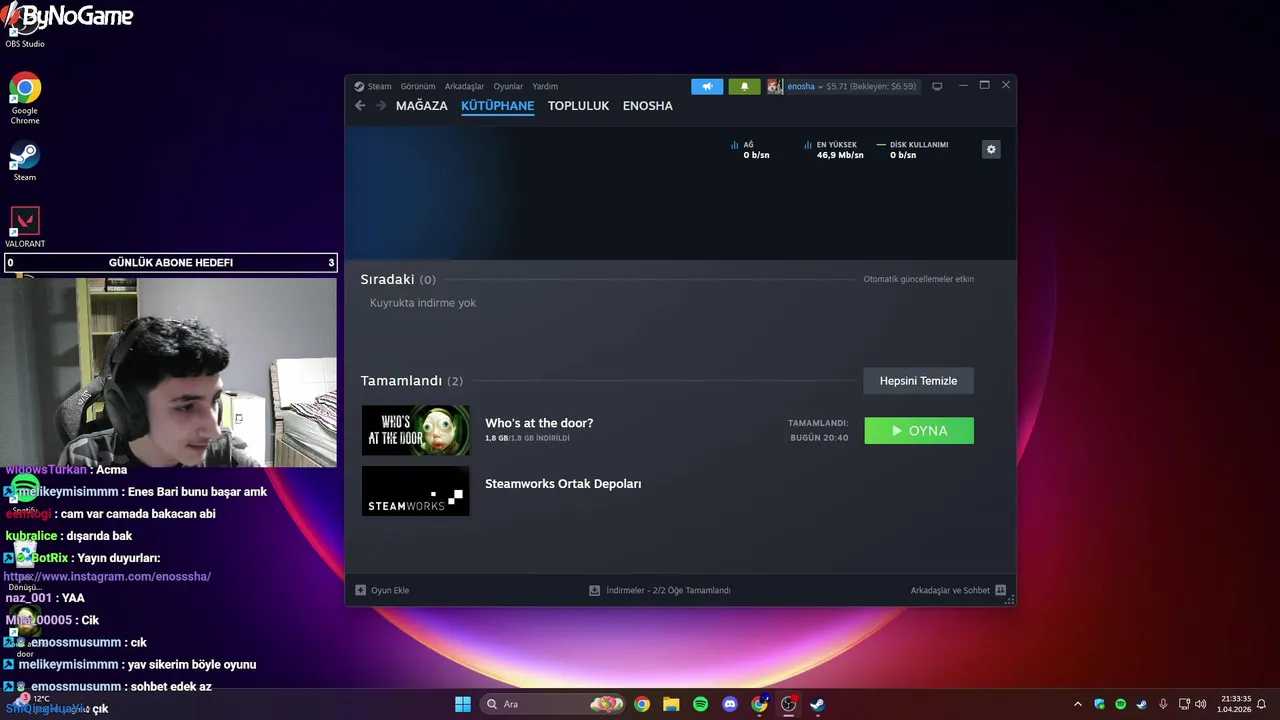Click the back navigation arrow in Steam
Screen dimensions: 1280x720
pos(360,106)
